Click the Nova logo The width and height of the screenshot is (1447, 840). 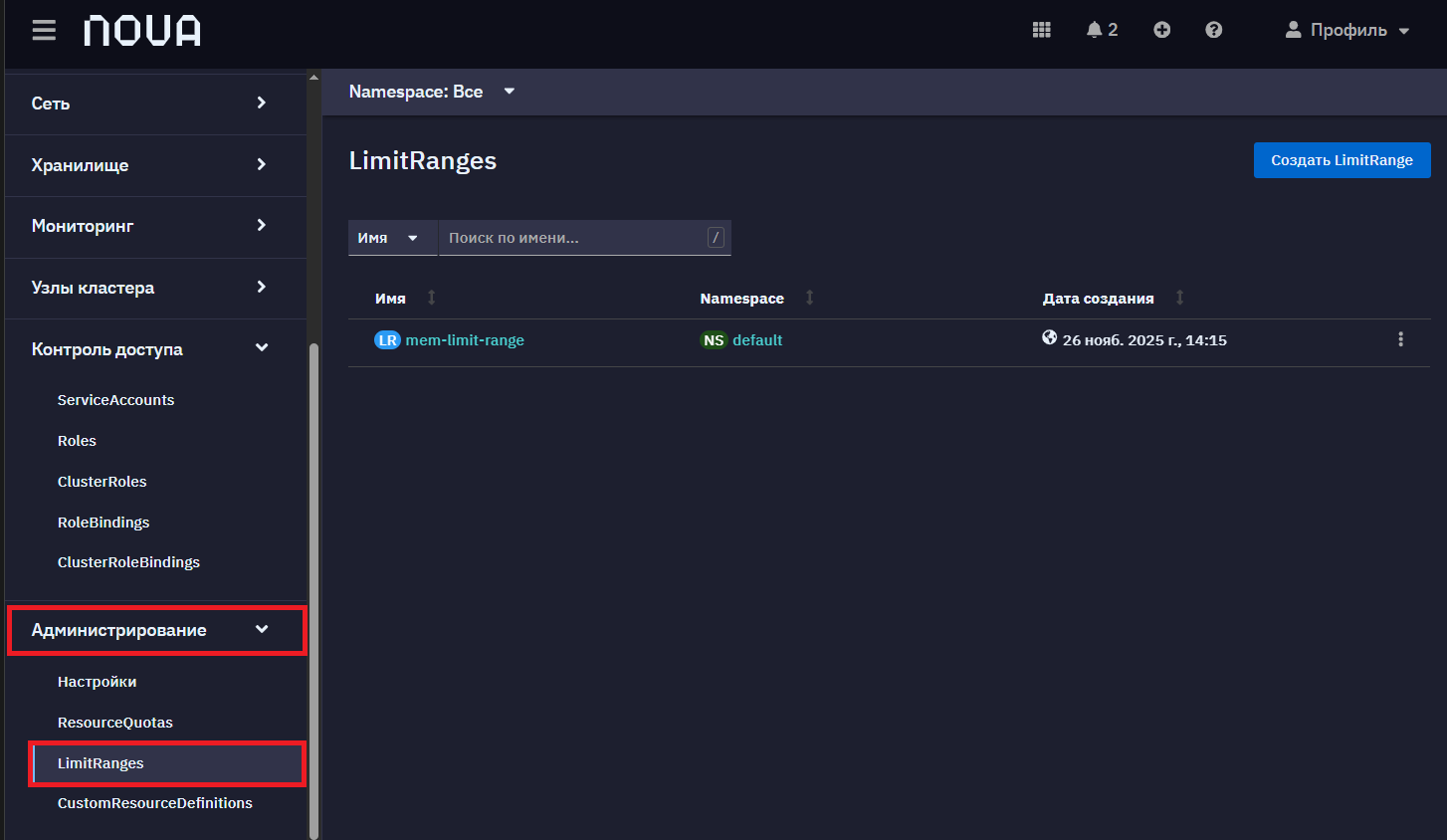(x=142, y=31)
